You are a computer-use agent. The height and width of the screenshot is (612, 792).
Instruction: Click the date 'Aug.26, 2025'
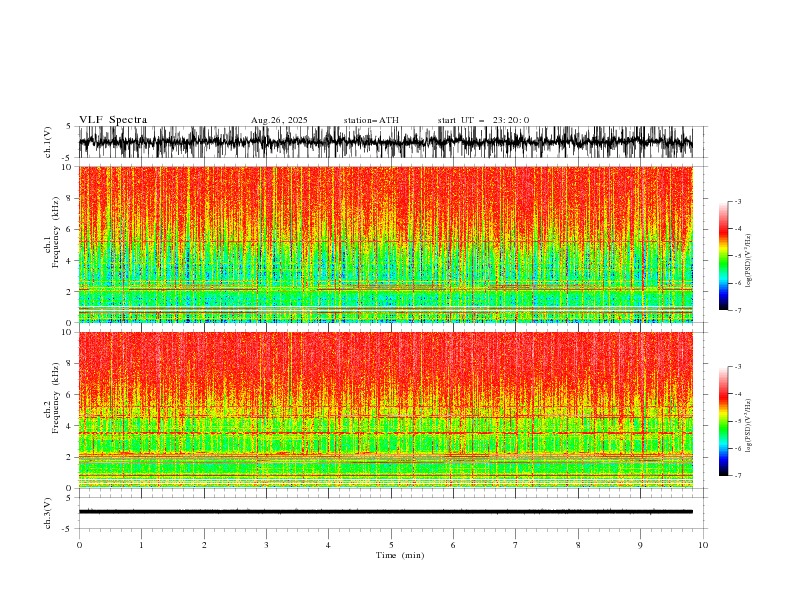(x=279, y=120)
